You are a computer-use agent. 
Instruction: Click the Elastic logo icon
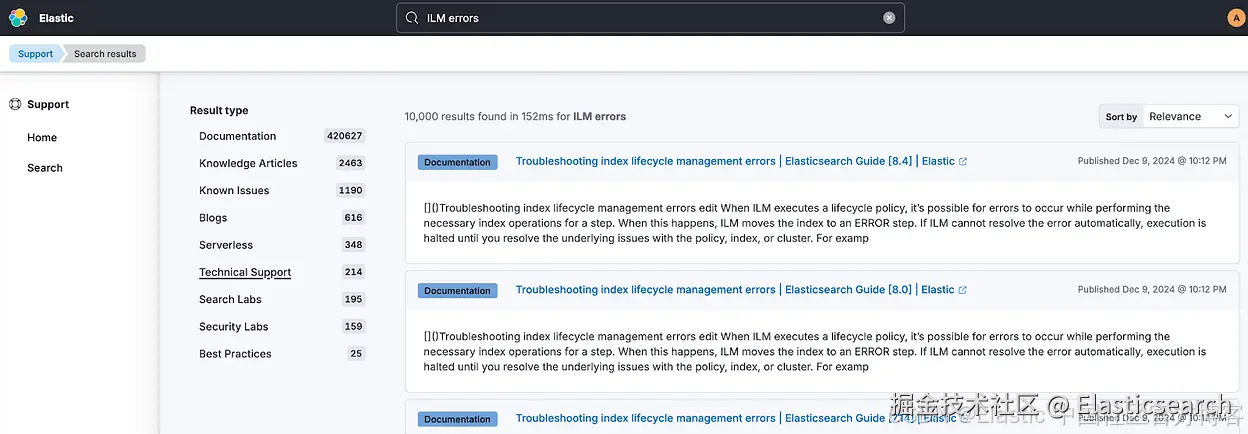18,17
